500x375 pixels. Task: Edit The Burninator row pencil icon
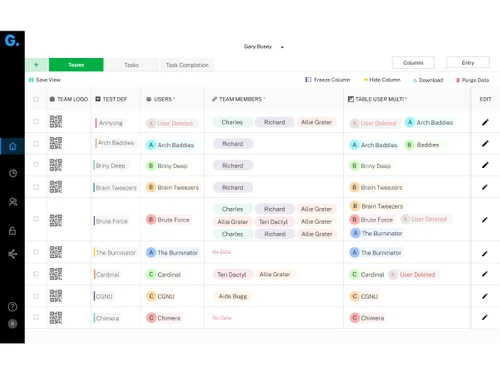tap(485, 254)
